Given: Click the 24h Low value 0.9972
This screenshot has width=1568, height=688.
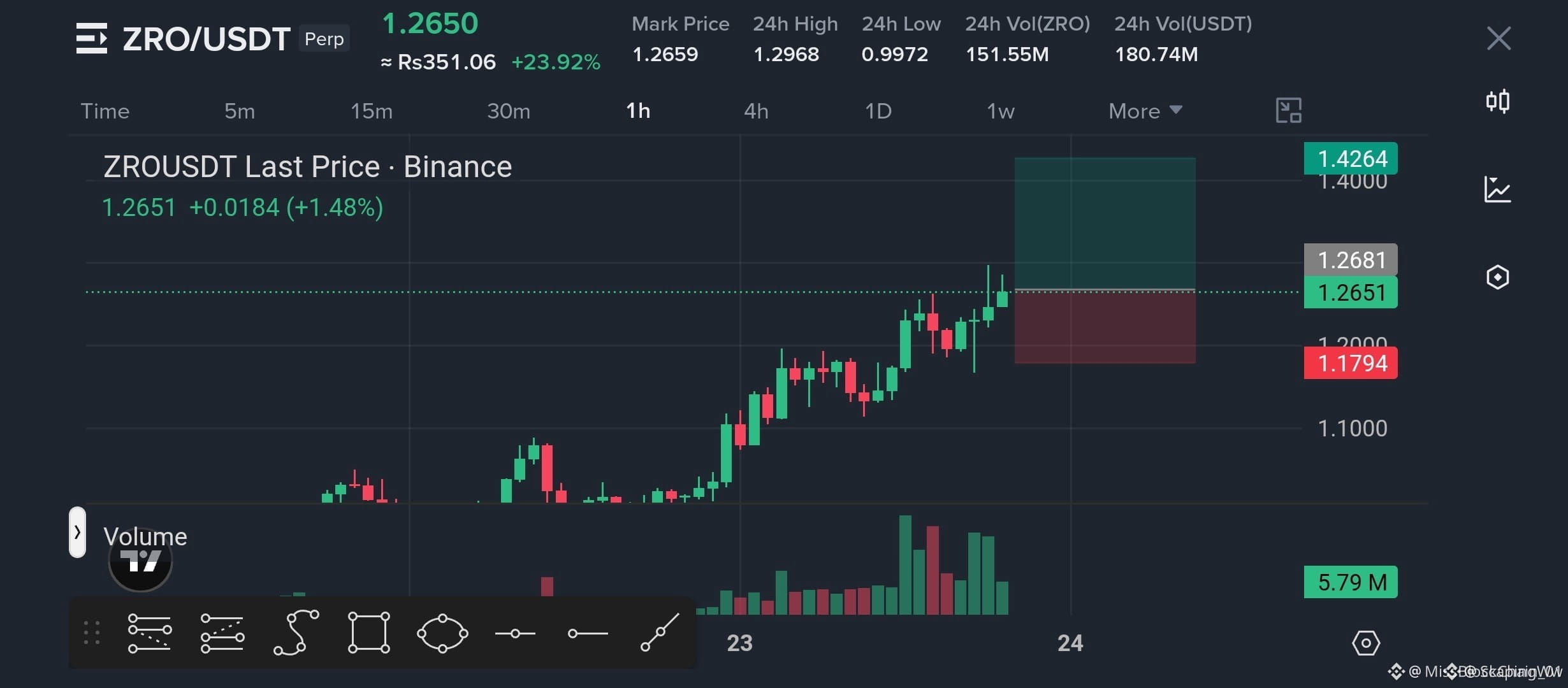Looking at the screenshot, I should click(x=895, y=54).
